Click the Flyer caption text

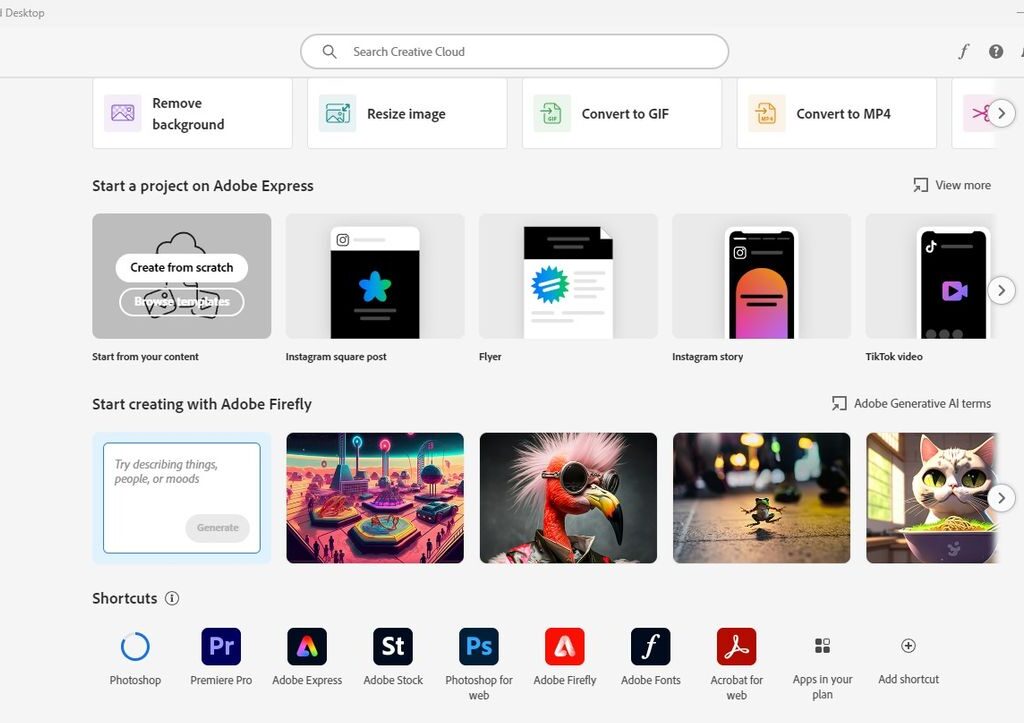(x=490, y=357)
